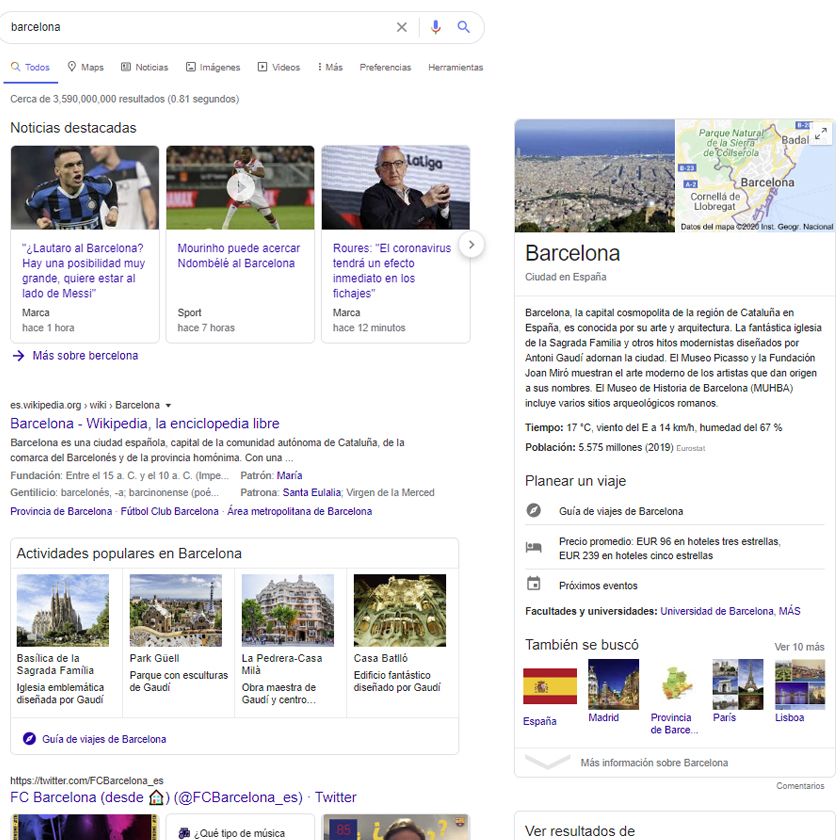Open Universidad de Barcelona link
The width and height of the screenshot is (840, 840).
coord(717,611)
